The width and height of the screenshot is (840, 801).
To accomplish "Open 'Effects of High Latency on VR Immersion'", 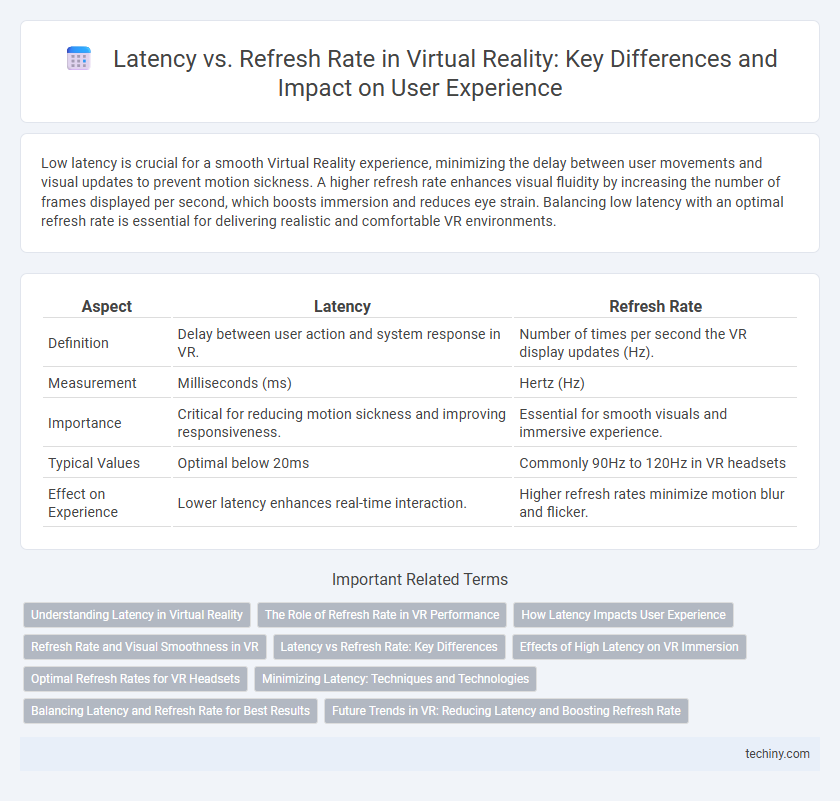I will click(629, 647).
